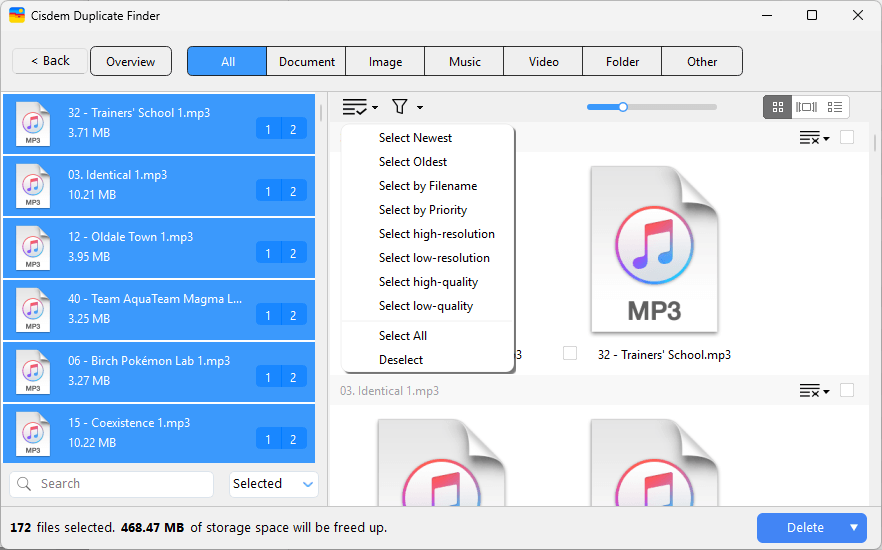Tick the checkbox for 32 - Trainers' School.mp3
Viewport: 882px width, 550px height.
pos(570,353)
